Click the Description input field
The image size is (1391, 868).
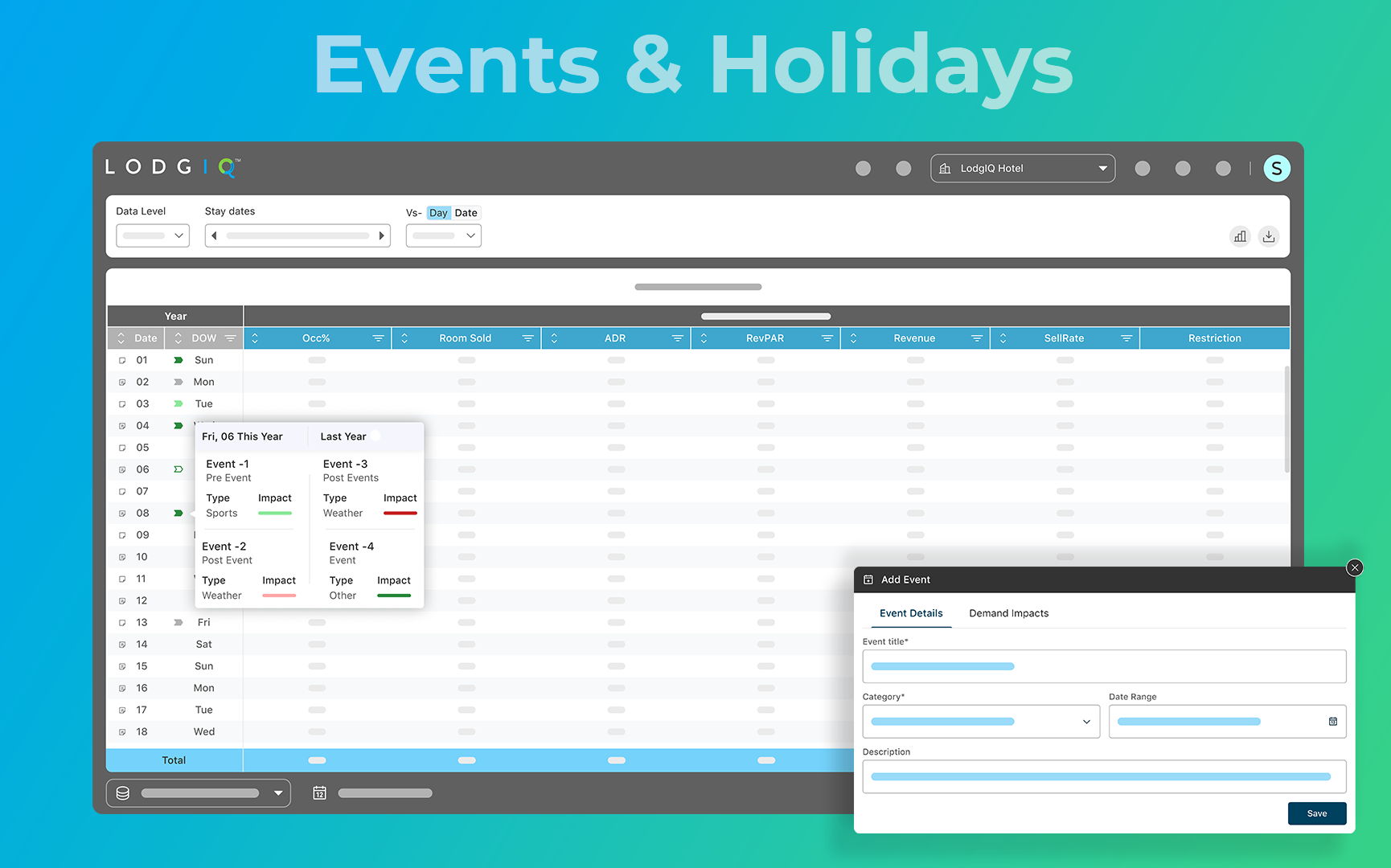1105,776
